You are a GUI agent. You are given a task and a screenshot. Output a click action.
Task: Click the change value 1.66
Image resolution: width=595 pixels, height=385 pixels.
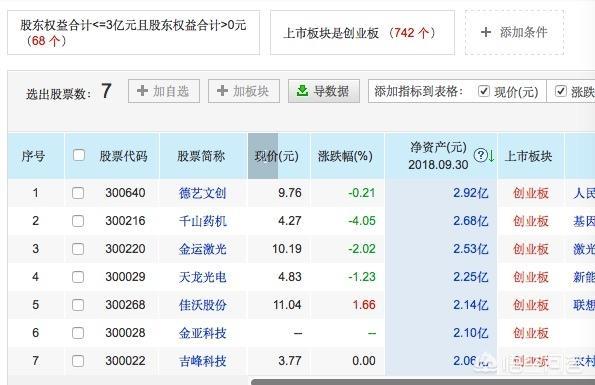pos(364,305)
